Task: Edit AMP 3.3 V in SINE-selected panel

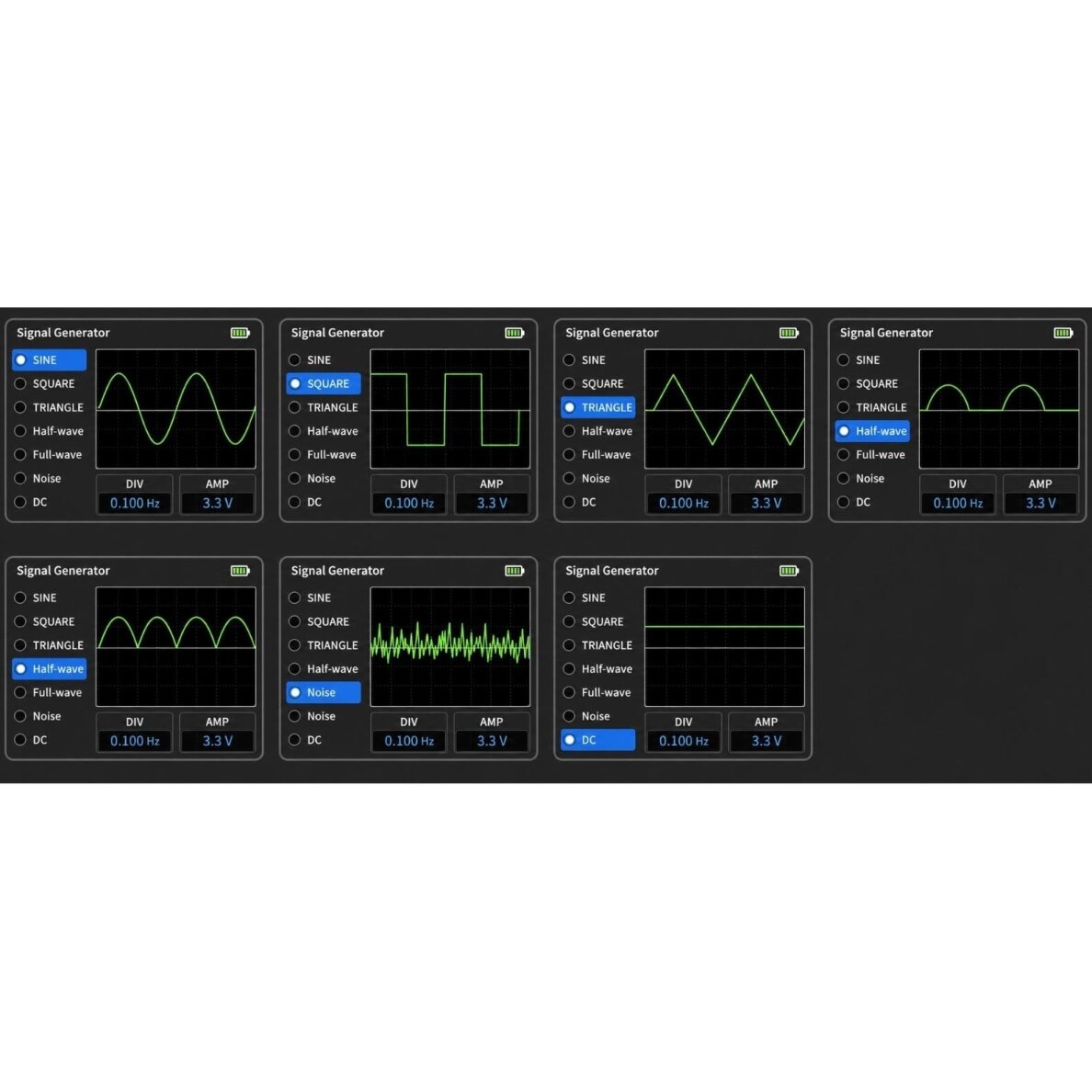Action: click(217, 504)
